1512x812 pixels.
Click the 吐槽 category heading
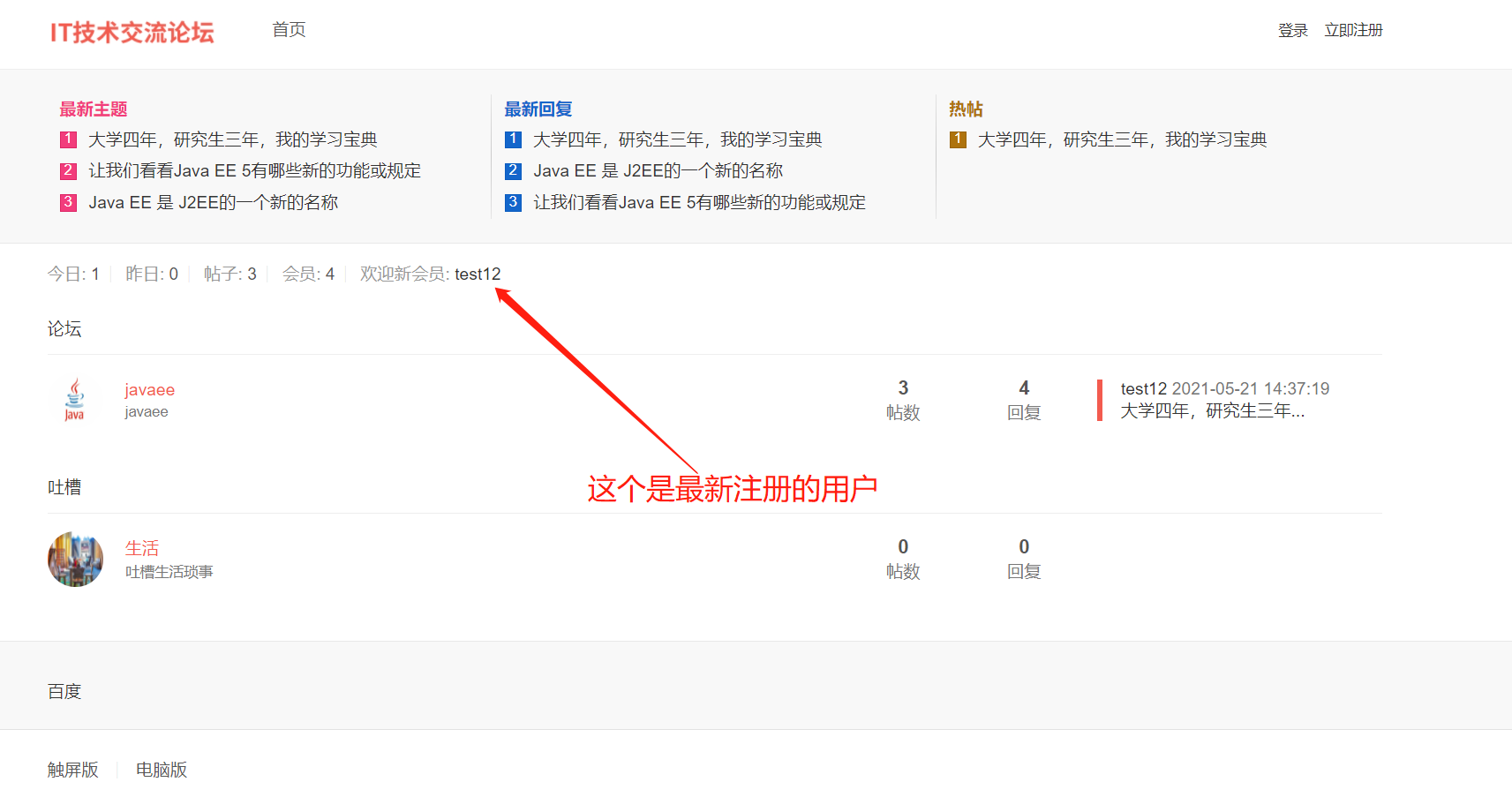point(64,487)
